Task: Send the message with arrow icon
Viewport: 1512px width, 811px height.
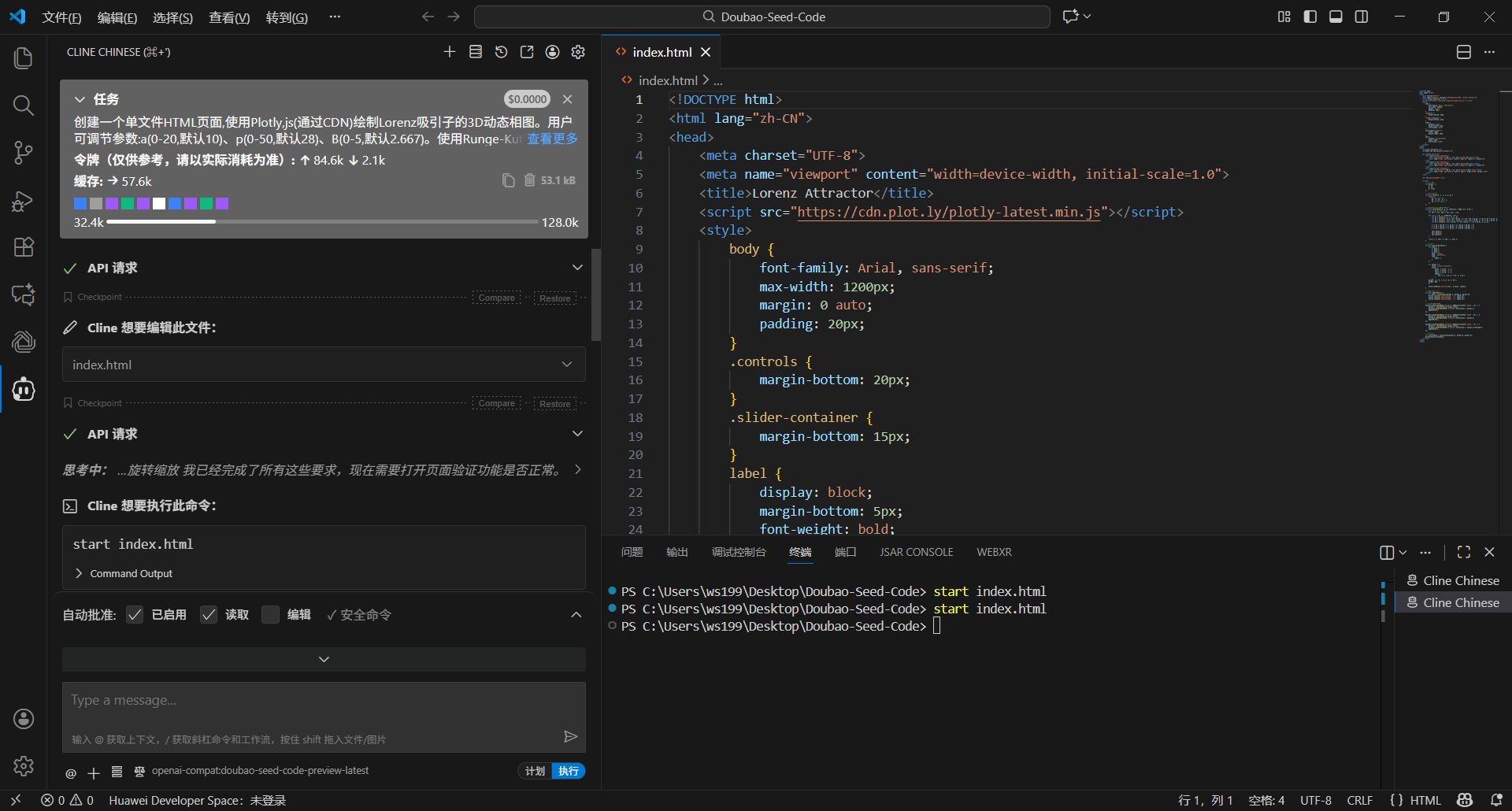Action: click(570, 736)
